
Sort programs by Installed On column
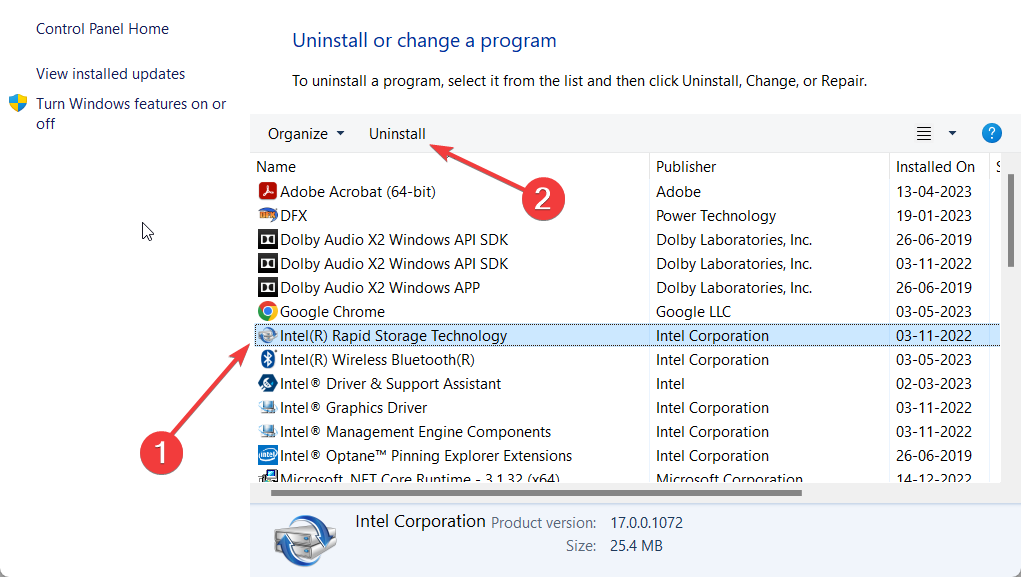pos(935,167)
